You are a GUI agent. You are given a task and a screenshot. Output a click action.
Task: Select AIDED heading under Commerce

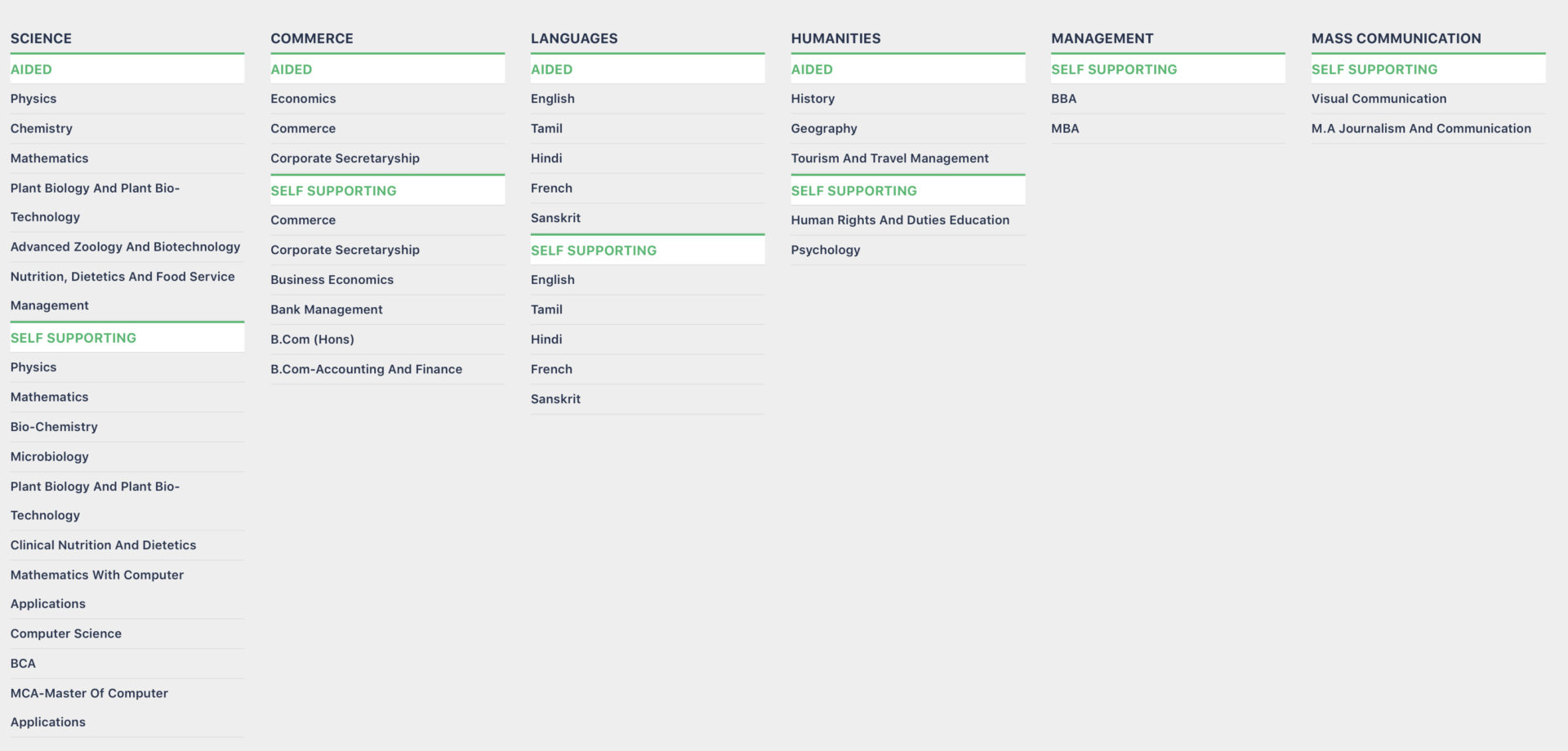tap(292, 69)
